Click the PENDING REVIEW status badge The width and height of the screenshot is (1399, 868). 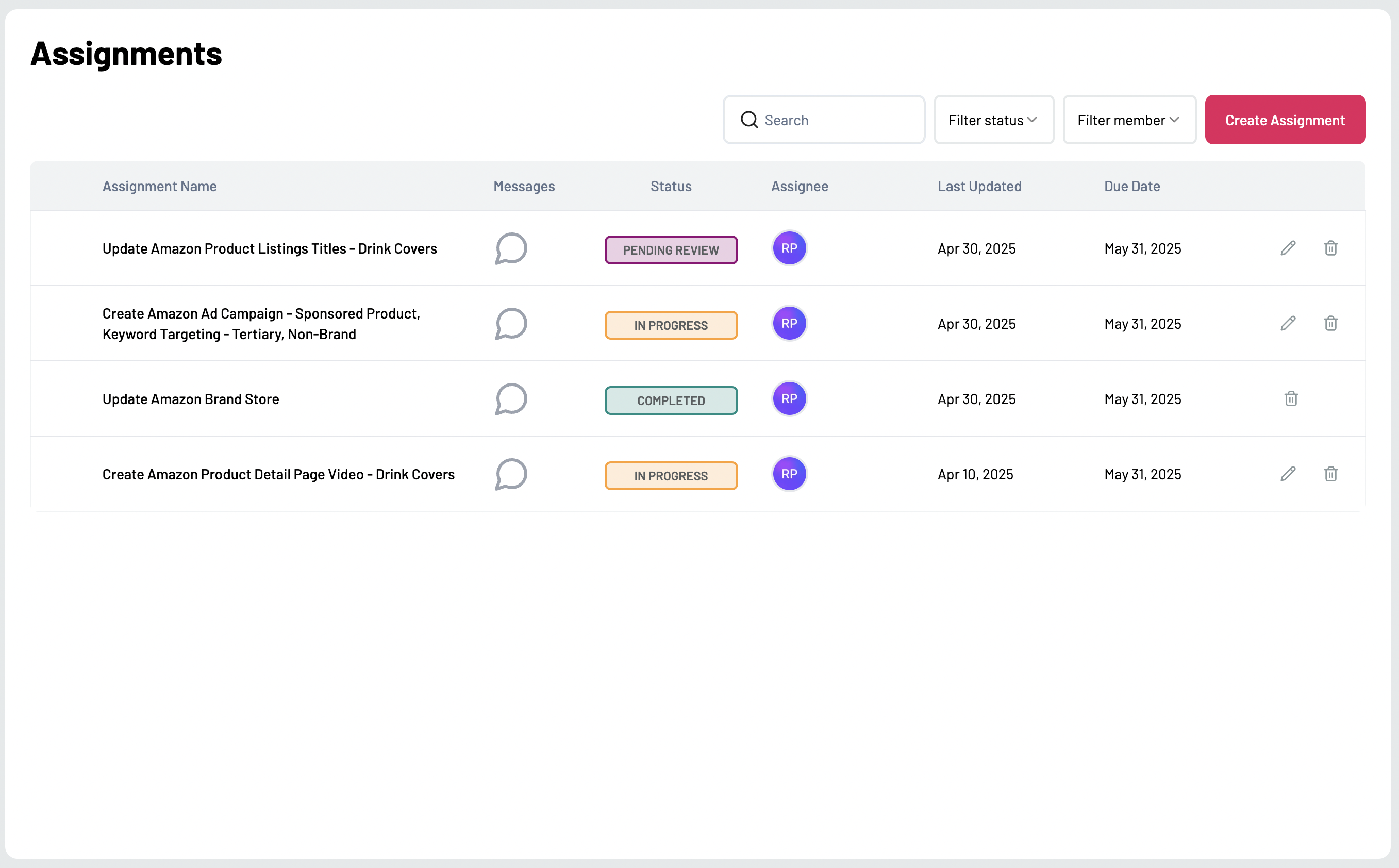point(671,249)
